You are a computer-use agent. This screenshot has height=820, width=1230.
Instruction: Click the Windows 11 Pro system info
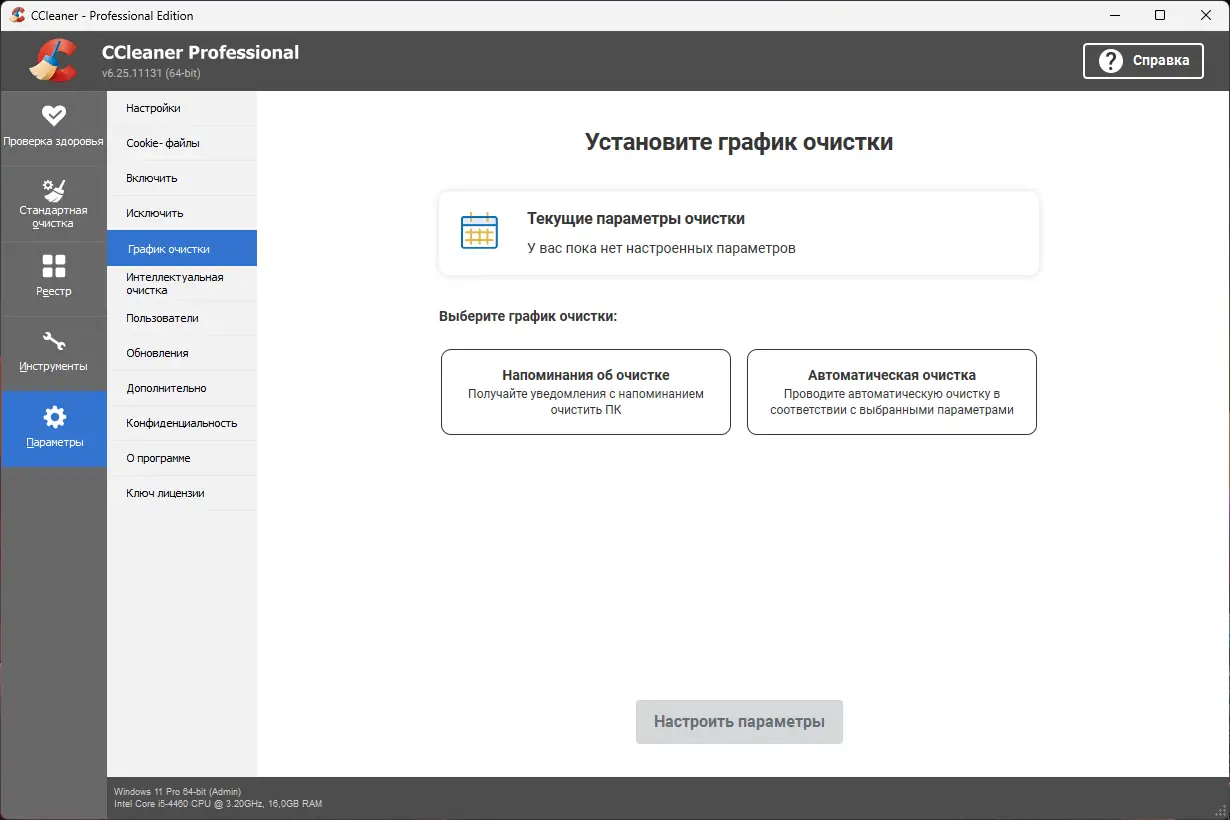coord(178,791)
